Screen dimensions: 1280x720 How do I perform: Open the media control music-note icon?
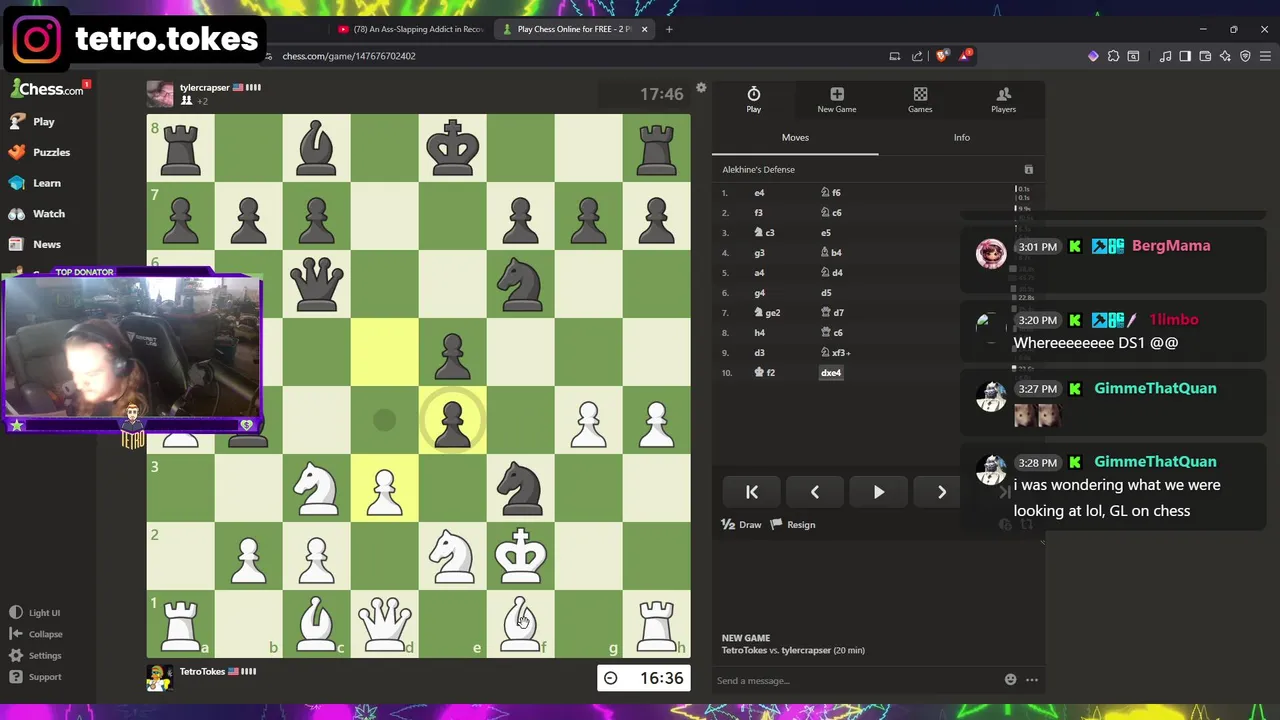click(1165, 56)
